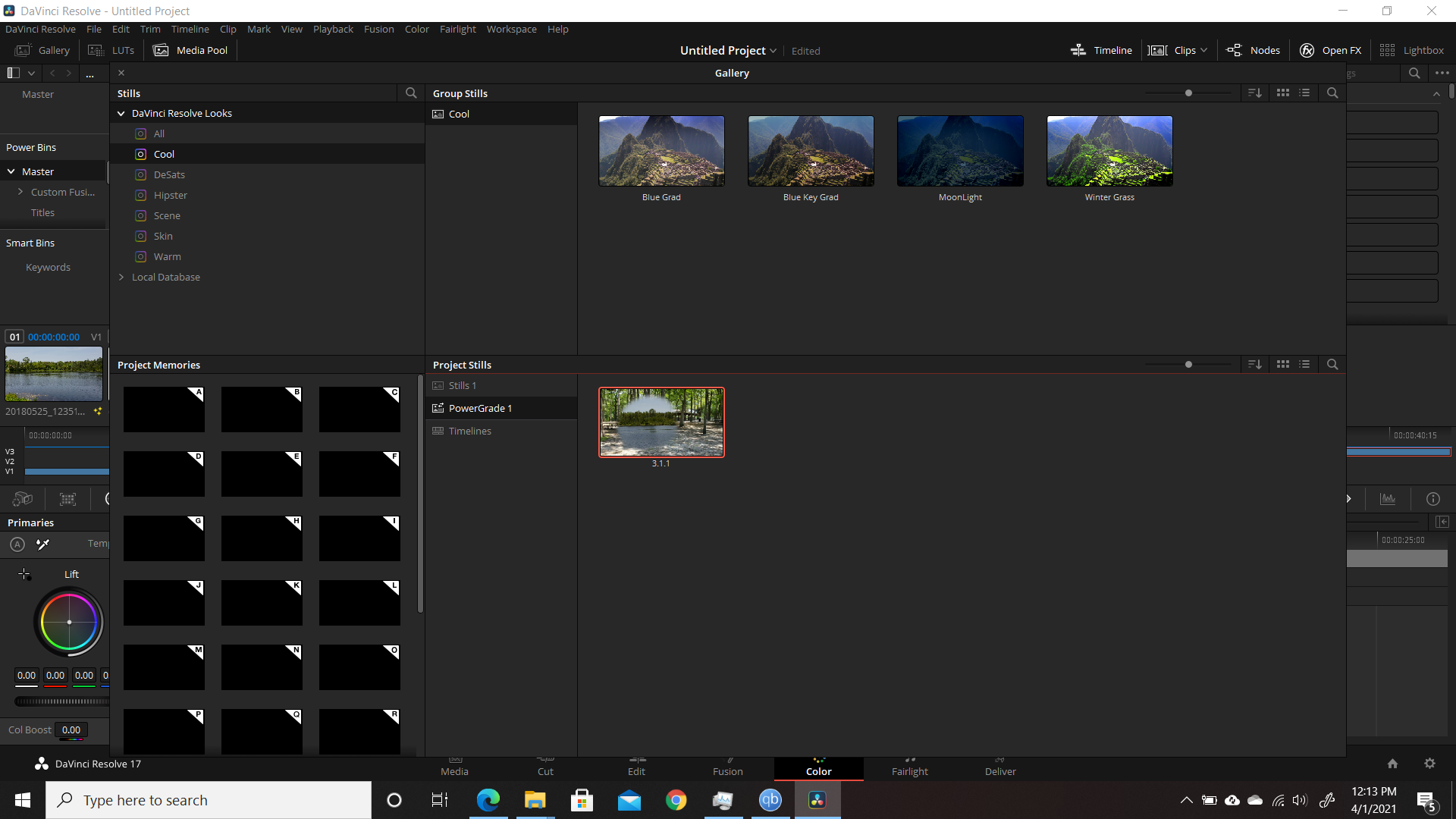Select the Cool looks album
This screenshot has height=819, width=1456.
point(267,154)
